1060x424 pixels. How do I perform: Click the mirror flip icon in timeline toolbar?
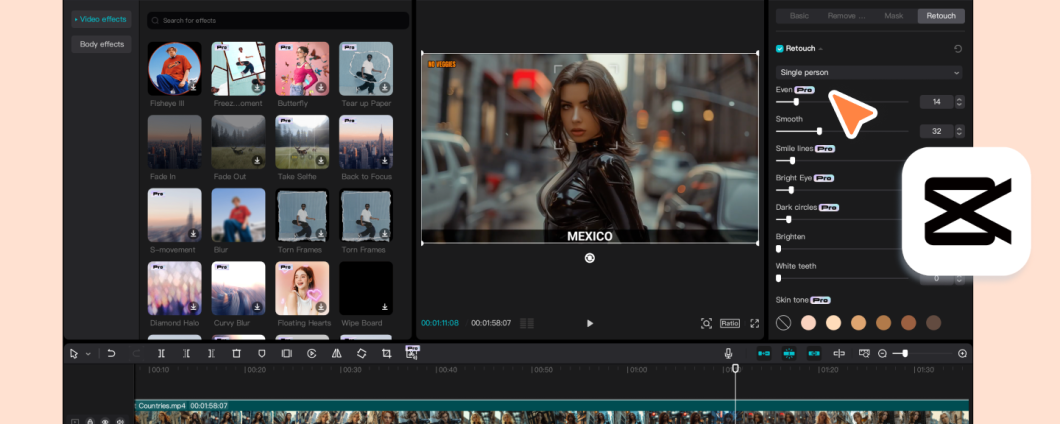[336, 354]
